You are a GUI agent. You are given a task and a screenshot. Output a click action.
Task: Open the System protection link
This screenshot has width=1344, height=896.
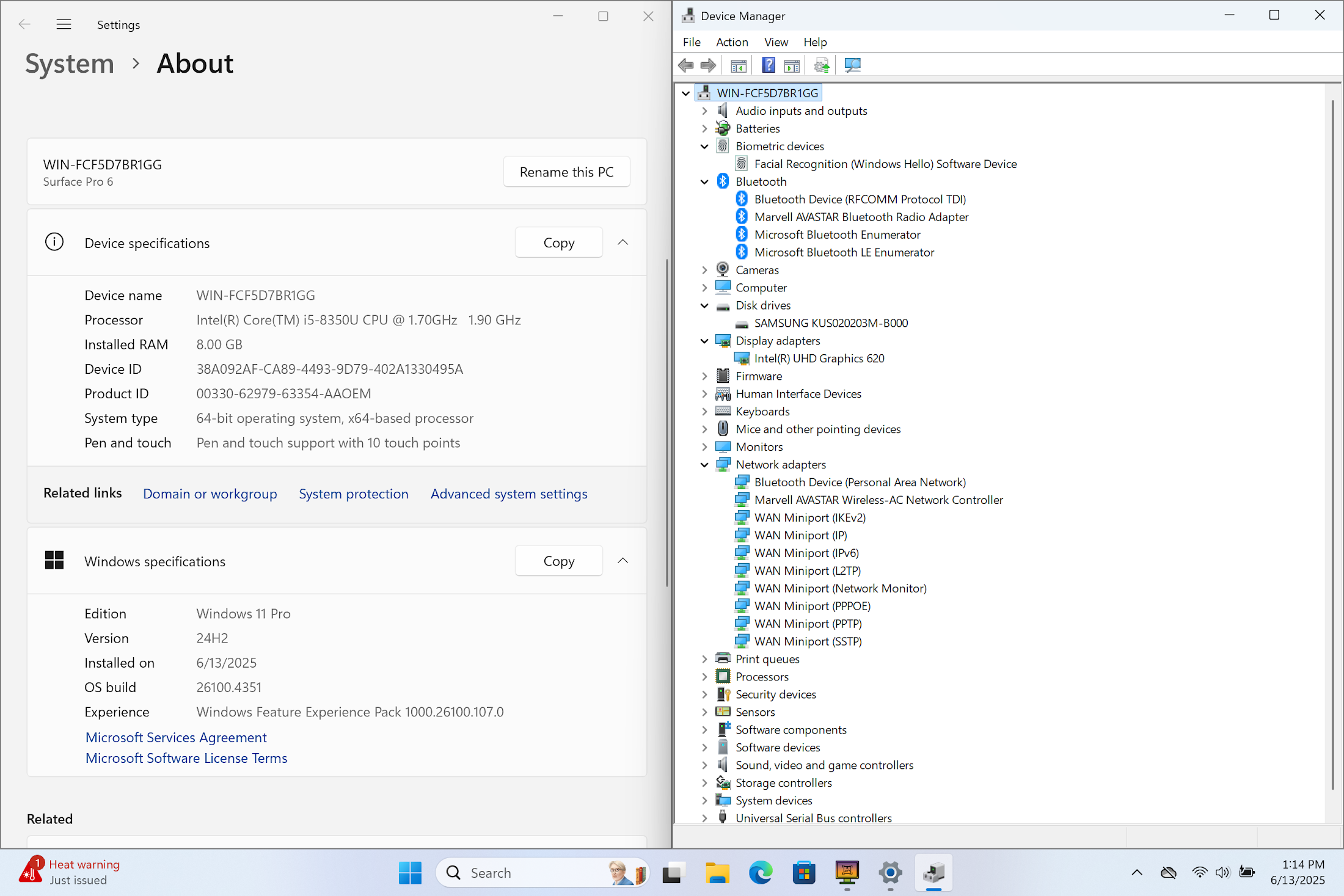(354, 494)
